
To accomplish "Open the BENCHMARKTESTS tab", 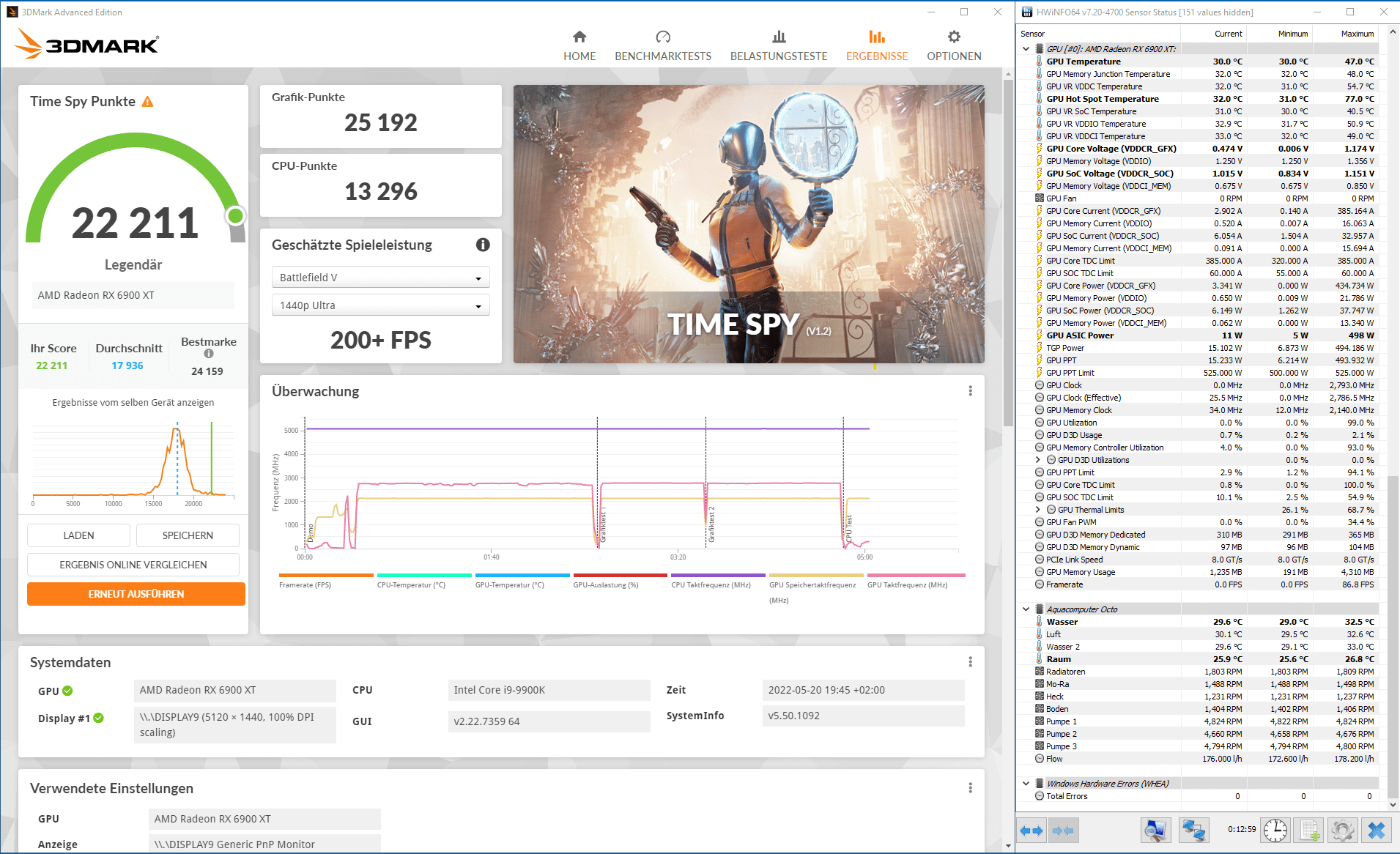I will coord(663,45).
